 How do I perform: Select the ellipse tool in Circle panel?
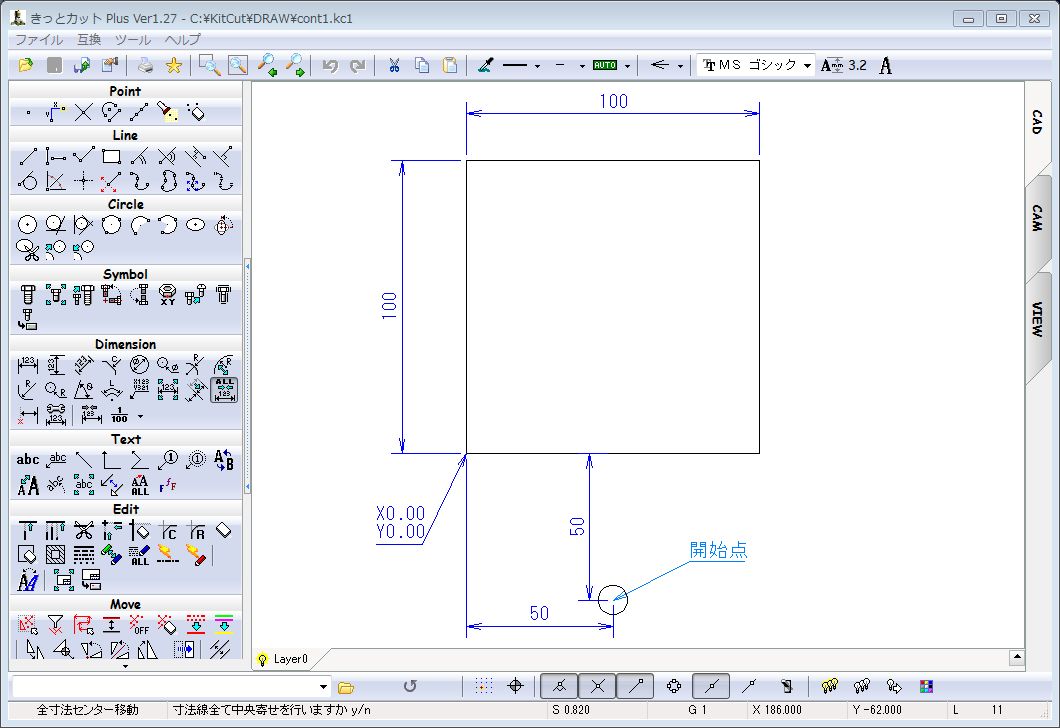coord(195,224)
